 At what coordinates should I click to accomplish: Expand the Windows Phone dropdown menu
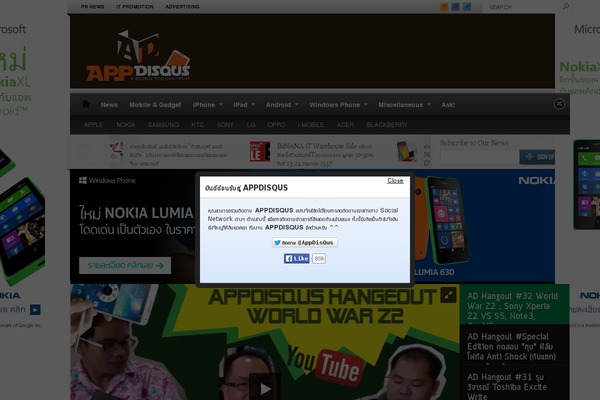coord(338,104)
